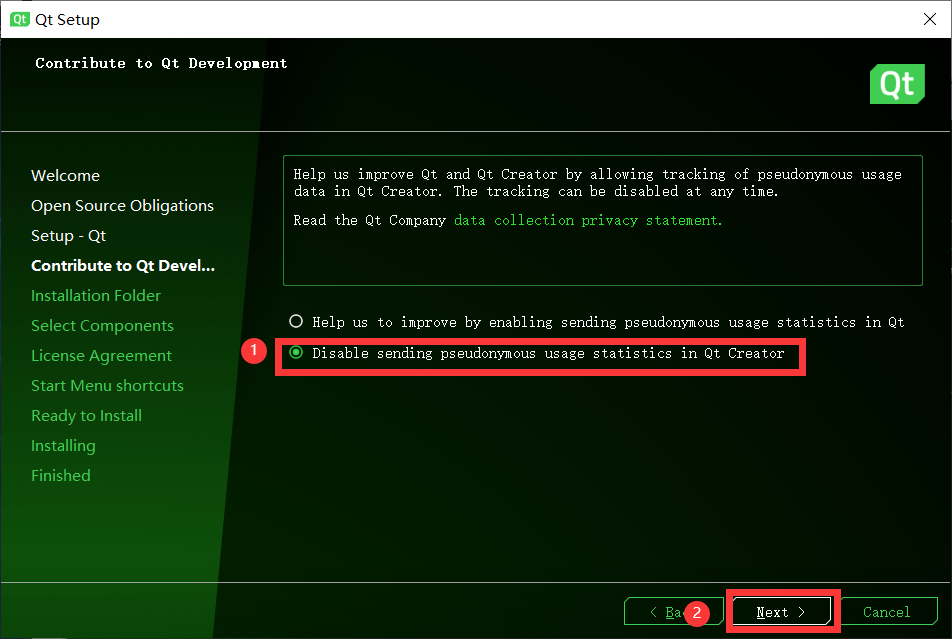
Task: Click the Installation Folder step
Action: click(96, 296)
